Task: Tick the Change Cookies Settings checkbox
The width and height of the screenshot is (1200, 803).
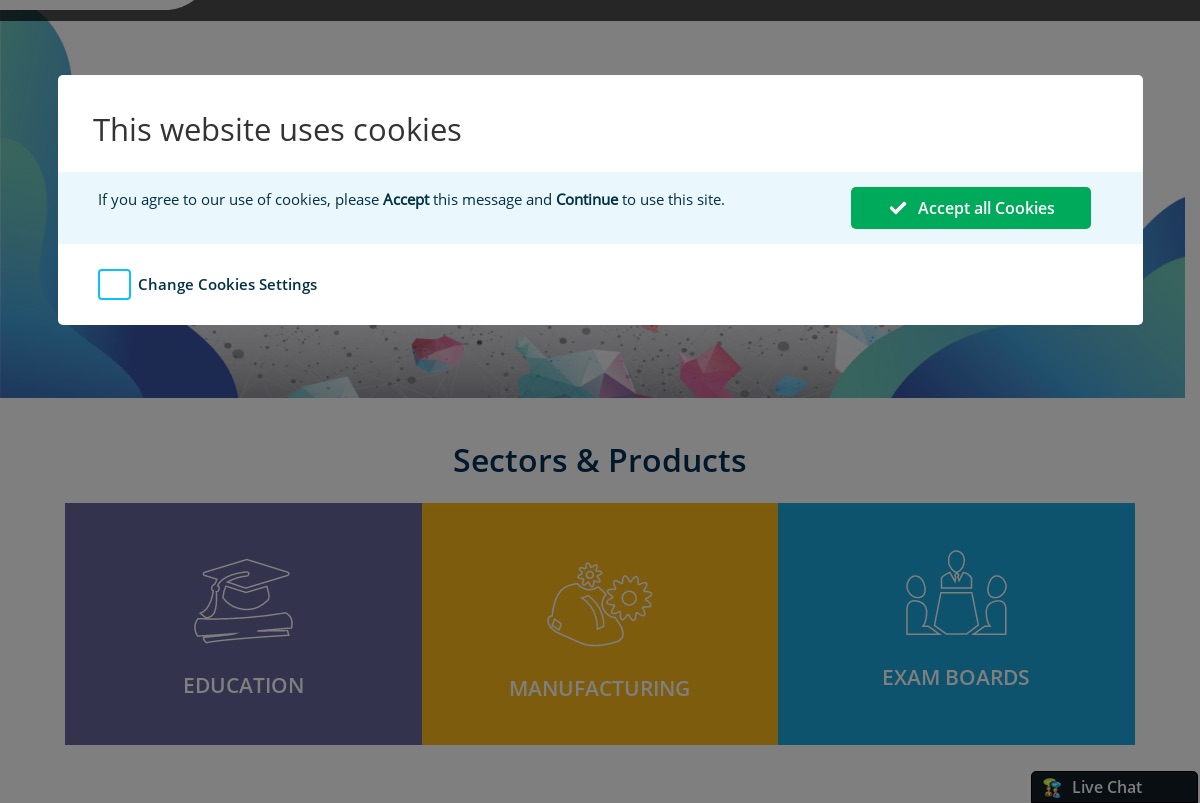Action: 114,284
